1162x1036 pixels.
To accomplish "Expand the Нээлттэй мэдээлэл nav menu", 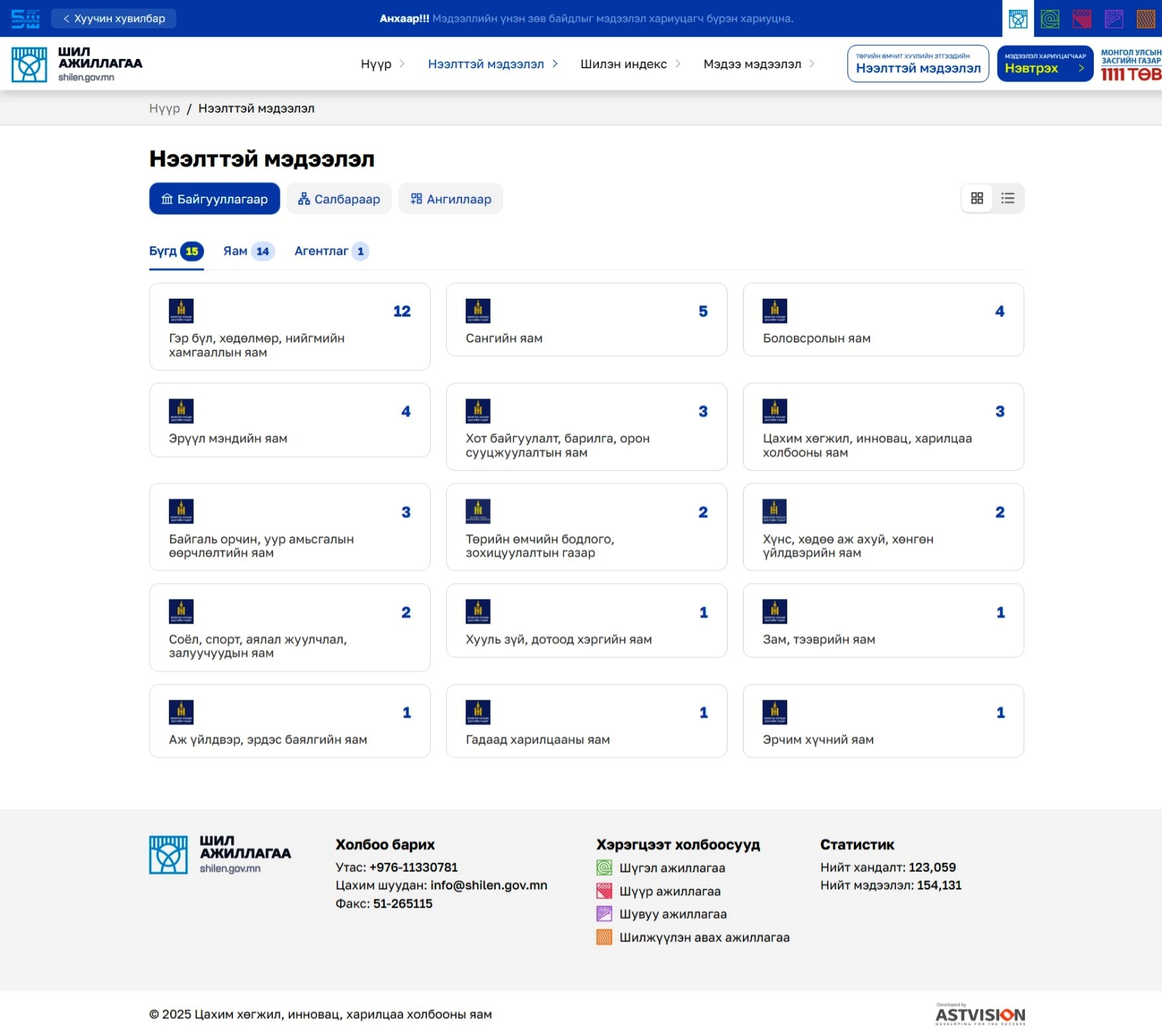I will coord(493,64).
